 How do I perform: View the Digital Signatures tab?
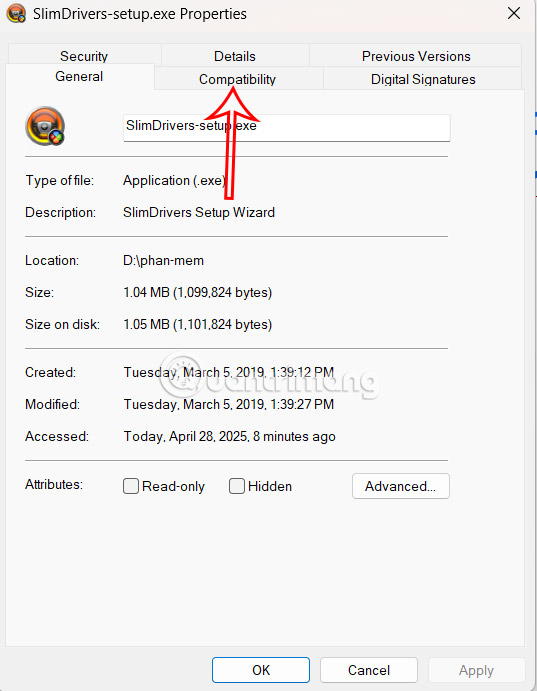(423, 79)
